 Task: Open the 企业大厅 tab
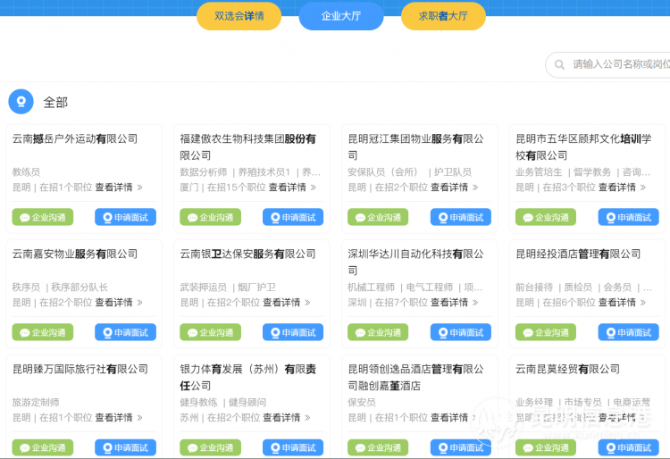pyautogui.click(x=340, y=16)
